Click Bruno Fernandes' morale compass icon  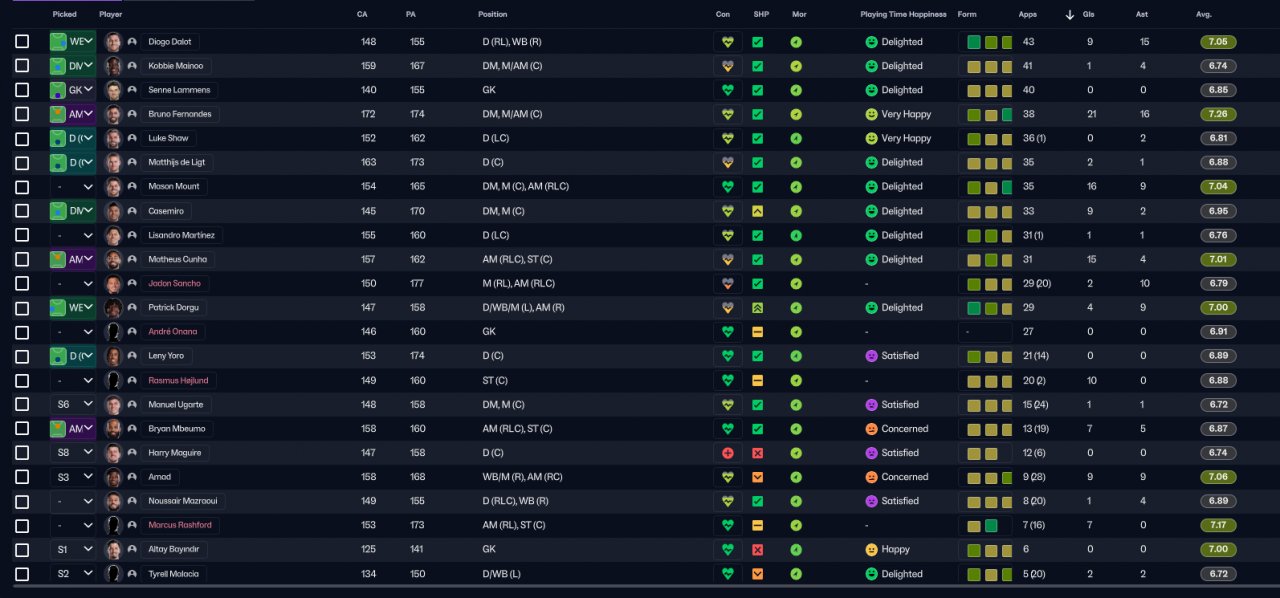pyautogui.click(x=796, y=114)
